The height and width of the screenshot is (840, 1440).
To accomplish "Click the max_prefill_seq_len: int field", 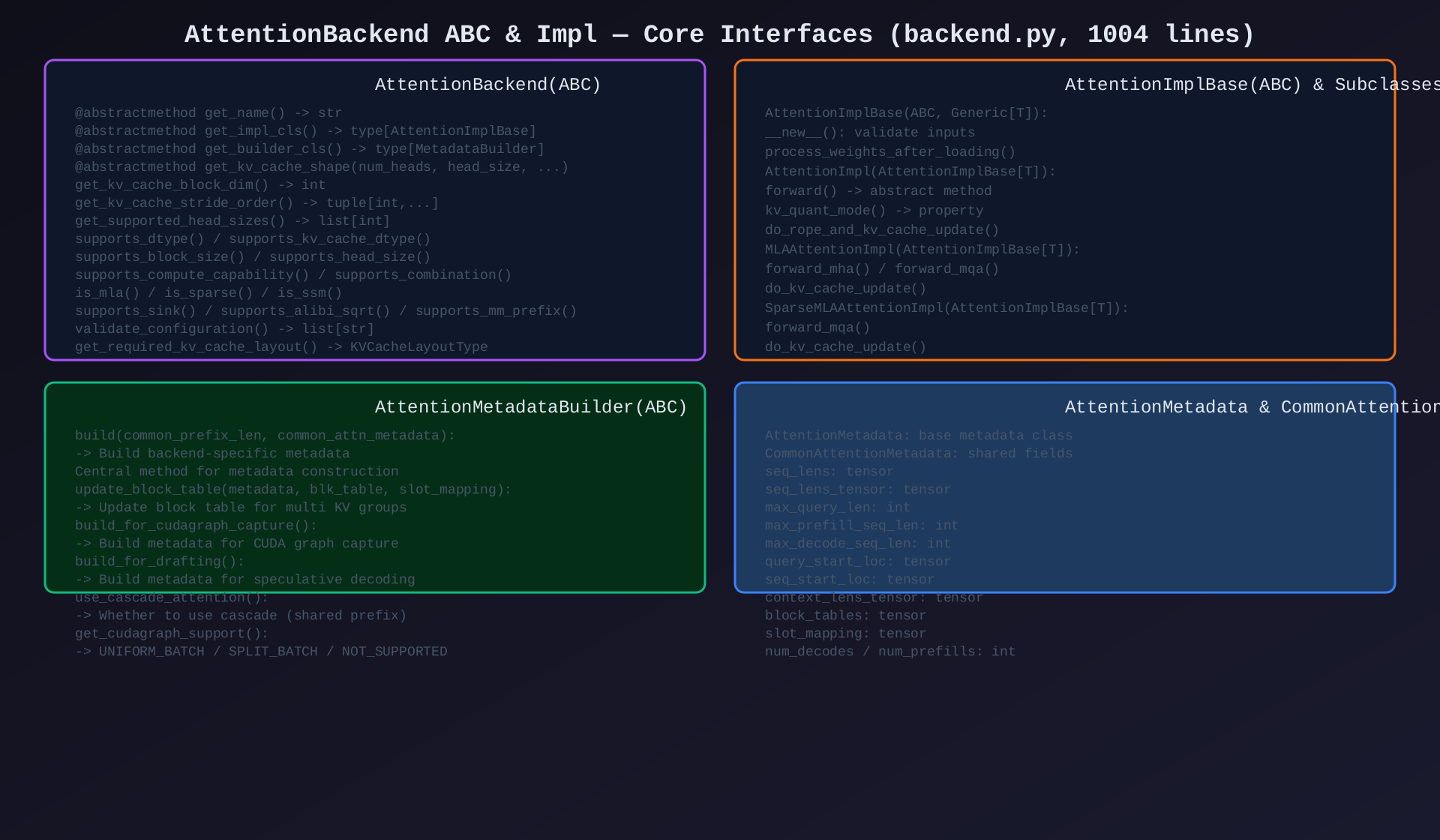I will click(862, 526).
